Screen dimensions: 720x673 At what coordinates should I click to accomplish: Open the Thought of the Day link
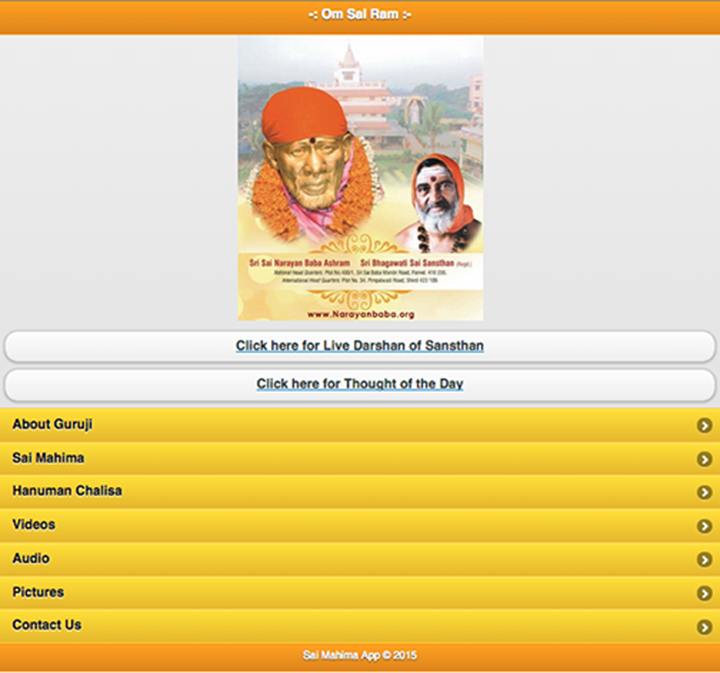(x=360, y=384)
